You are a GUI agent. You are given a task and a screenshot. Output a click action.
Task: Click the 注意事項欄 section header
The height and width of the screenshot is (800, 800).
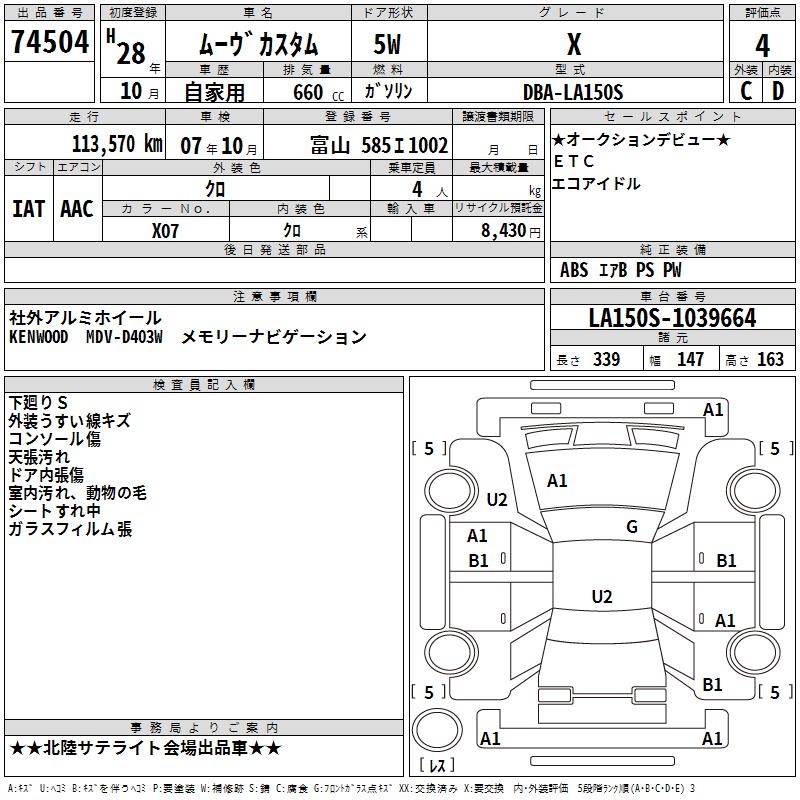tap(274, 296)
